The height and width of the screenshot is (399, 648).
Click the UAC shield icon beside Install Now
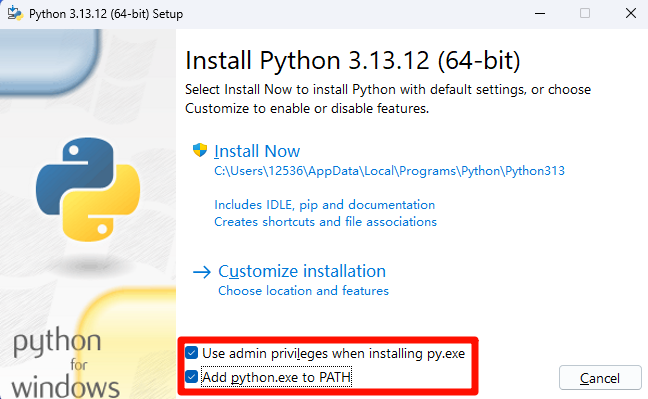pos(200,150)
